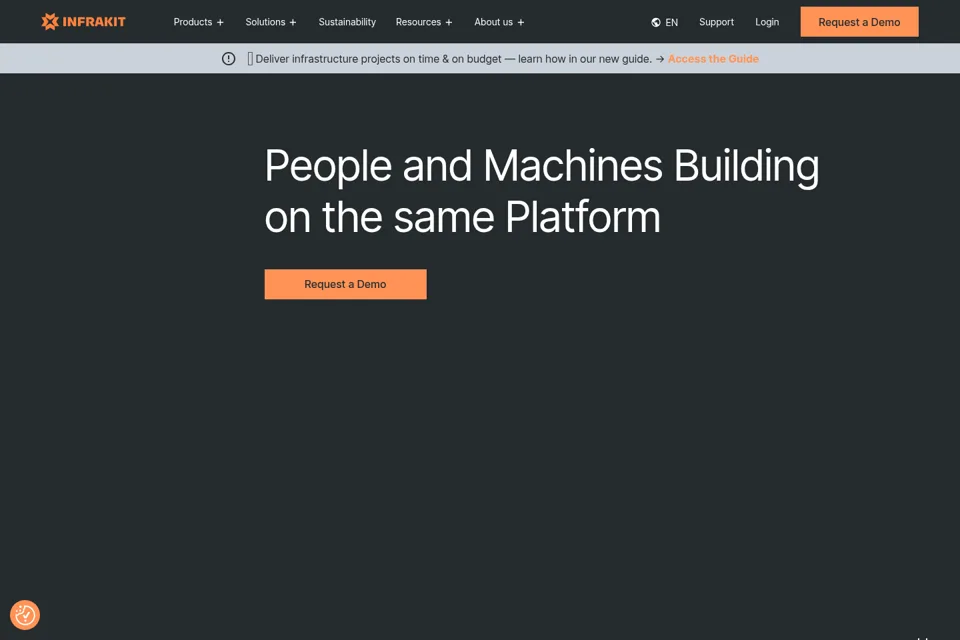Click the banner text about infrastructure projects
This screenshot has width=960, height=640.
453,59
